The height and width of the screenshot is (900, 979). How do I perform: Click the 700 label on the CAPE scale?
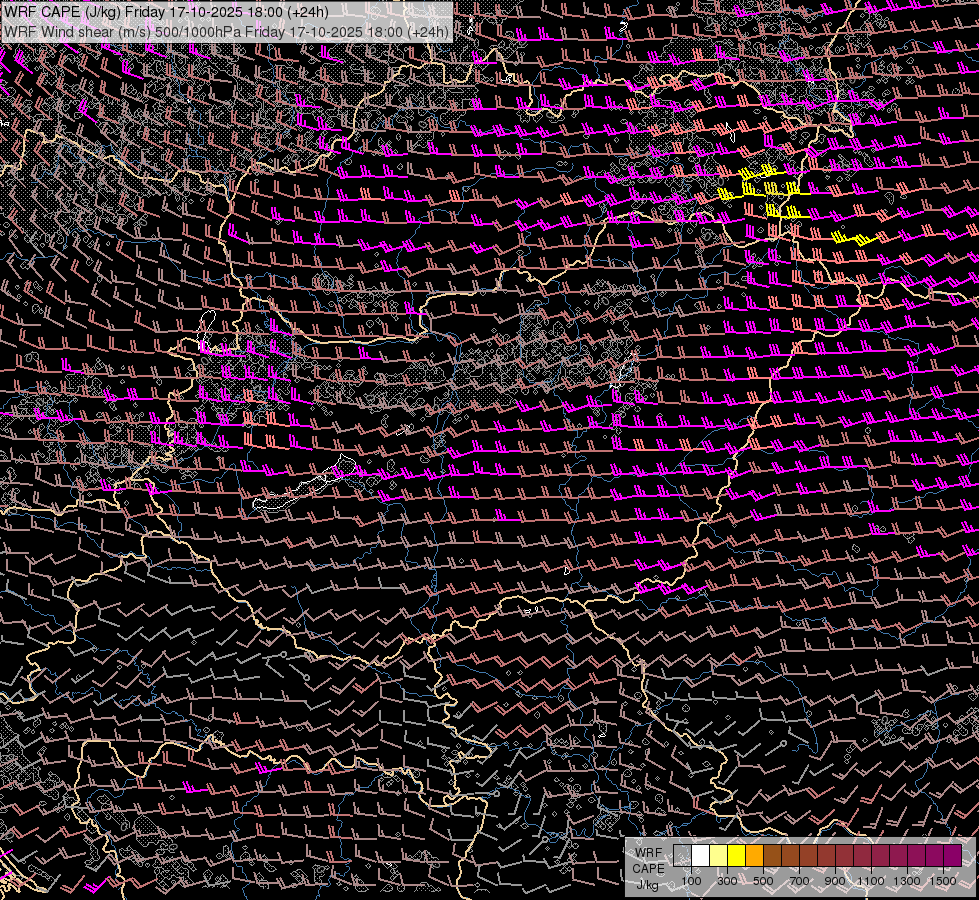click(x=799, y=881)
